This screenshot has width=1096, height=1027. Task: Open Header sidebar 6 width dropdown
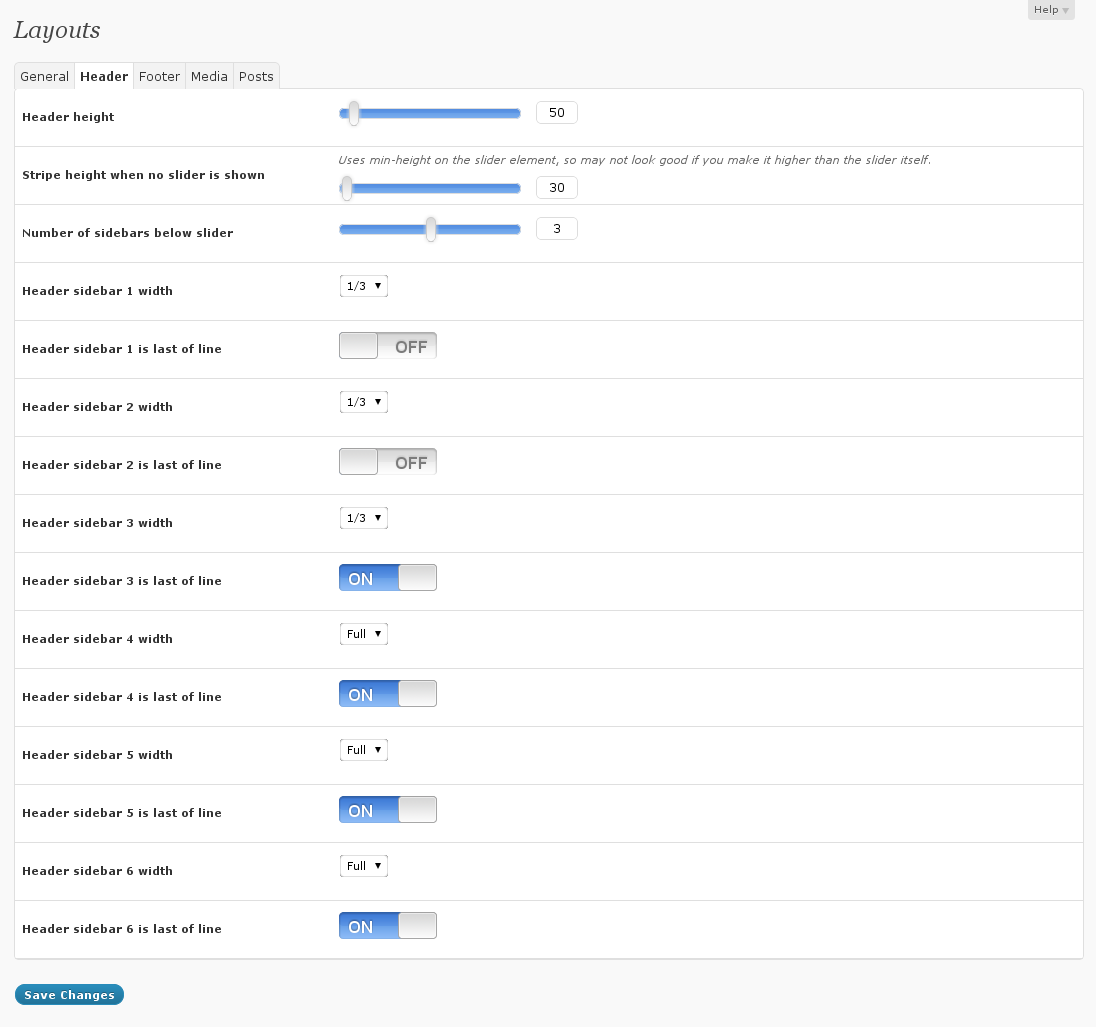(x=363, y=866)
